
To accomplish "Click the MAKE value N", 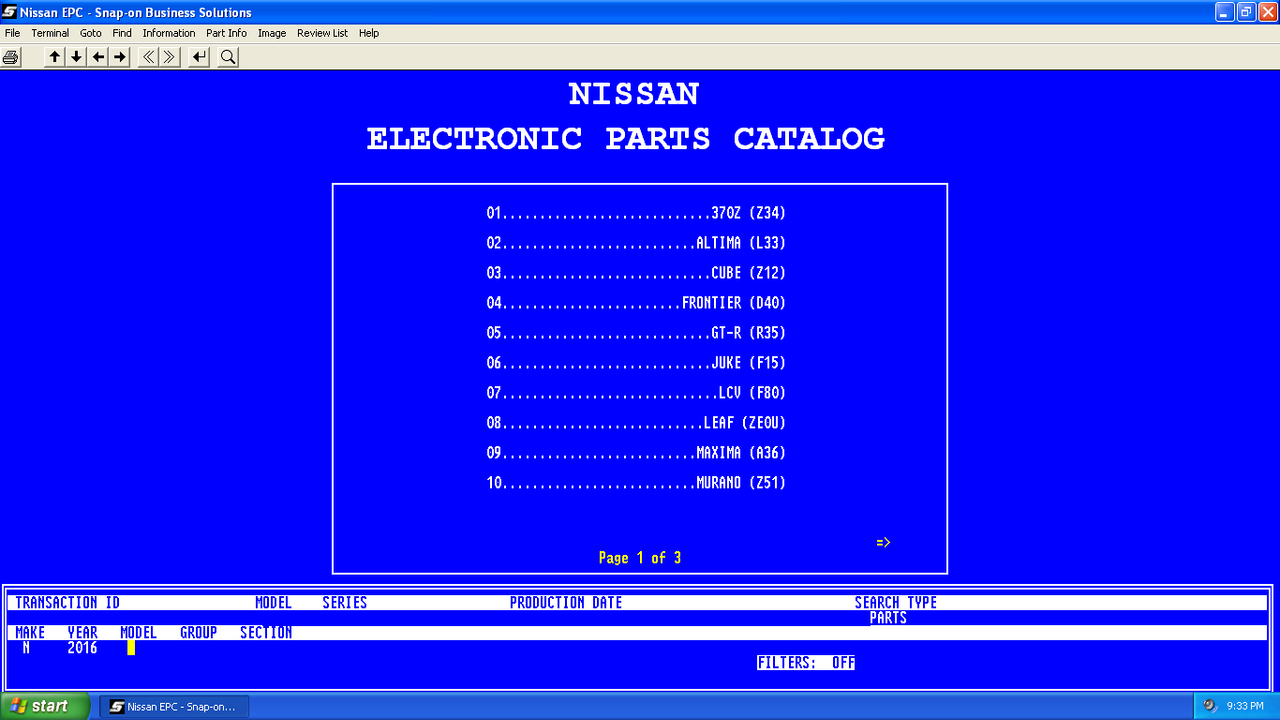I will (26, 648).
